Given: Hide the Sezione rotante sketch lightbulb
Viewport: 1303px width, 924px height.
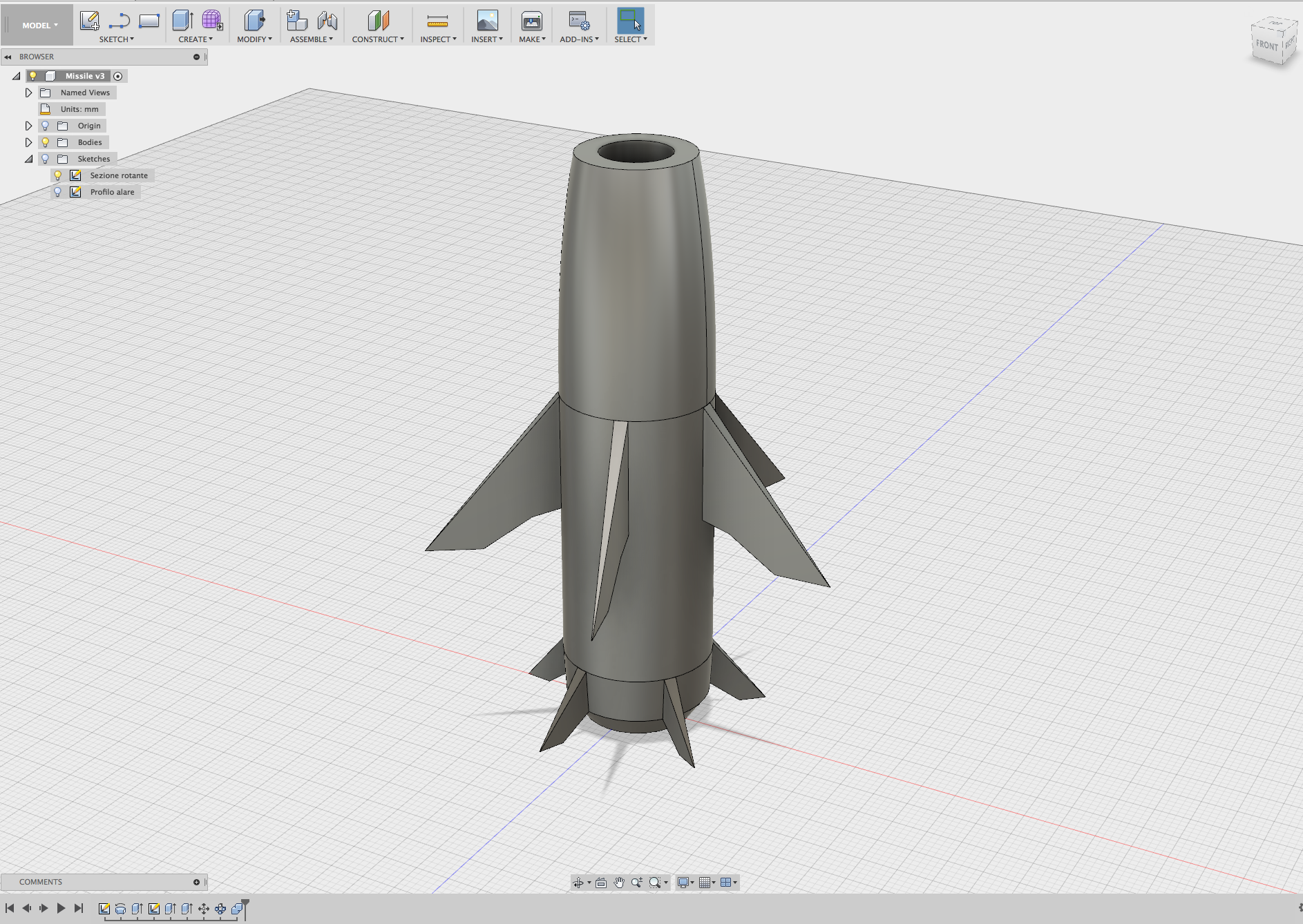Looking at the screenshot, I should (58, 175).
